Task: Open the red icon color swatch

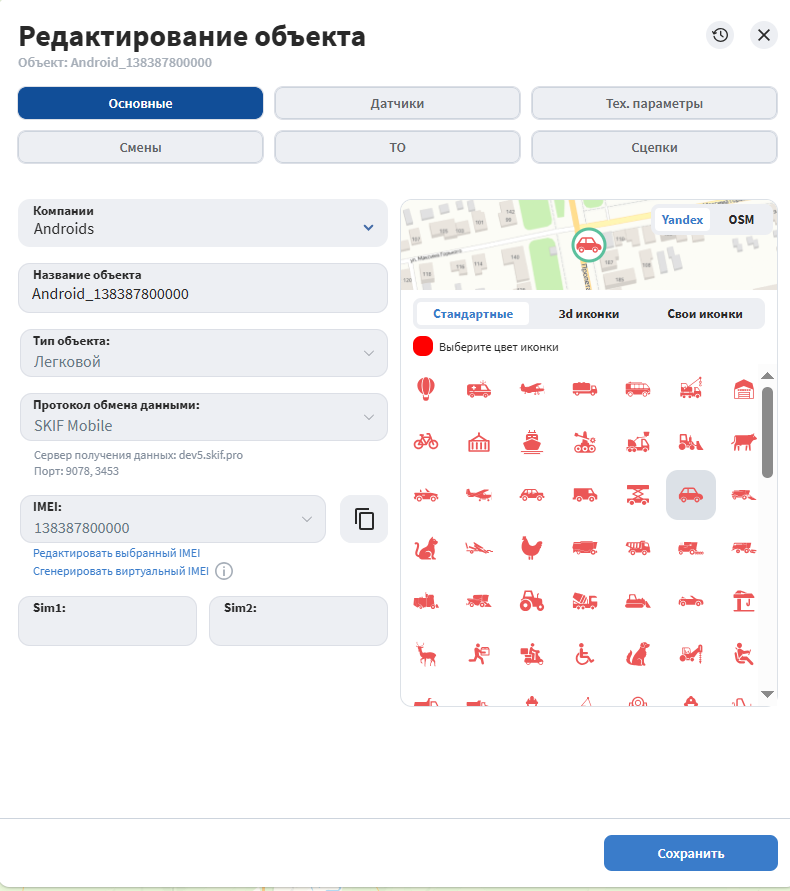Action: (423, 346)
